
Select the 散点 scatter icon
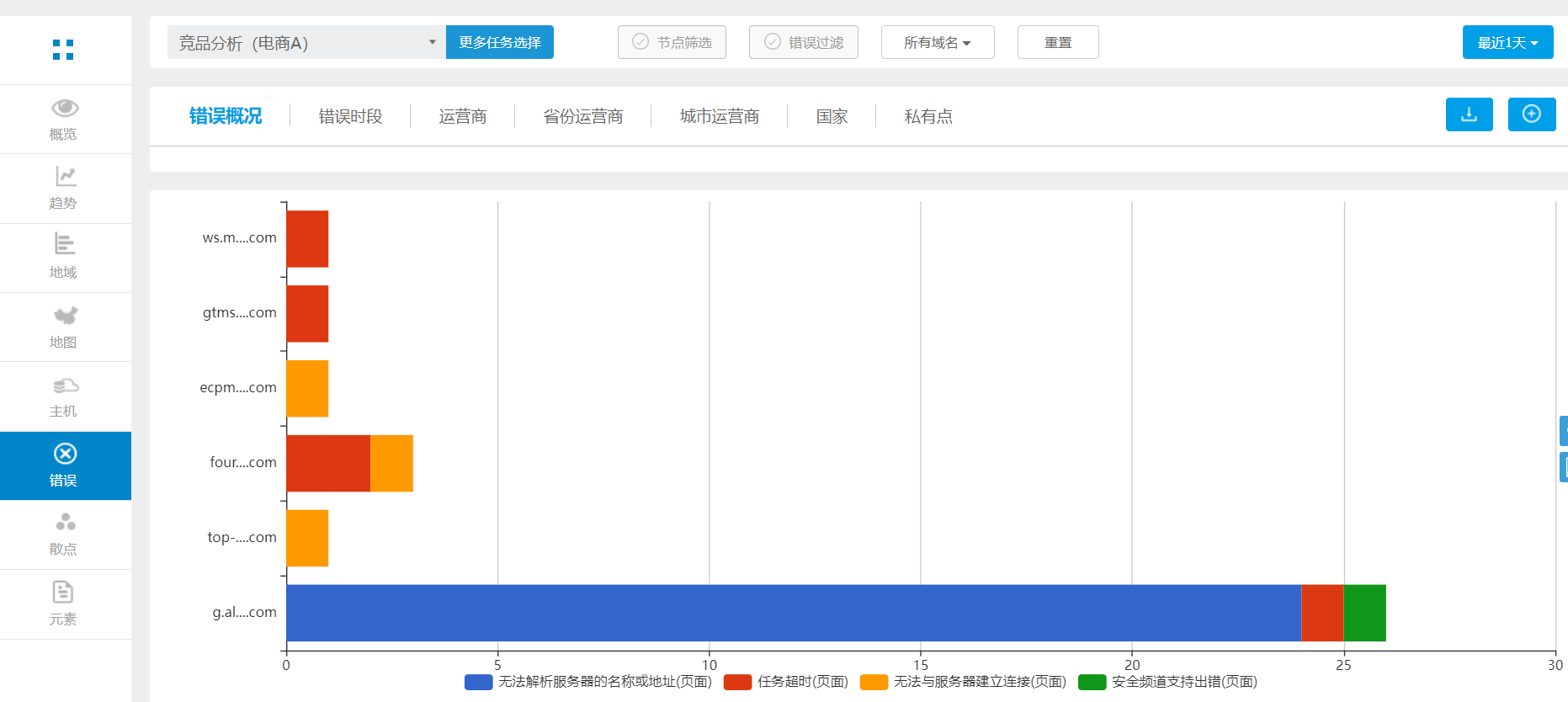(65, 523)
